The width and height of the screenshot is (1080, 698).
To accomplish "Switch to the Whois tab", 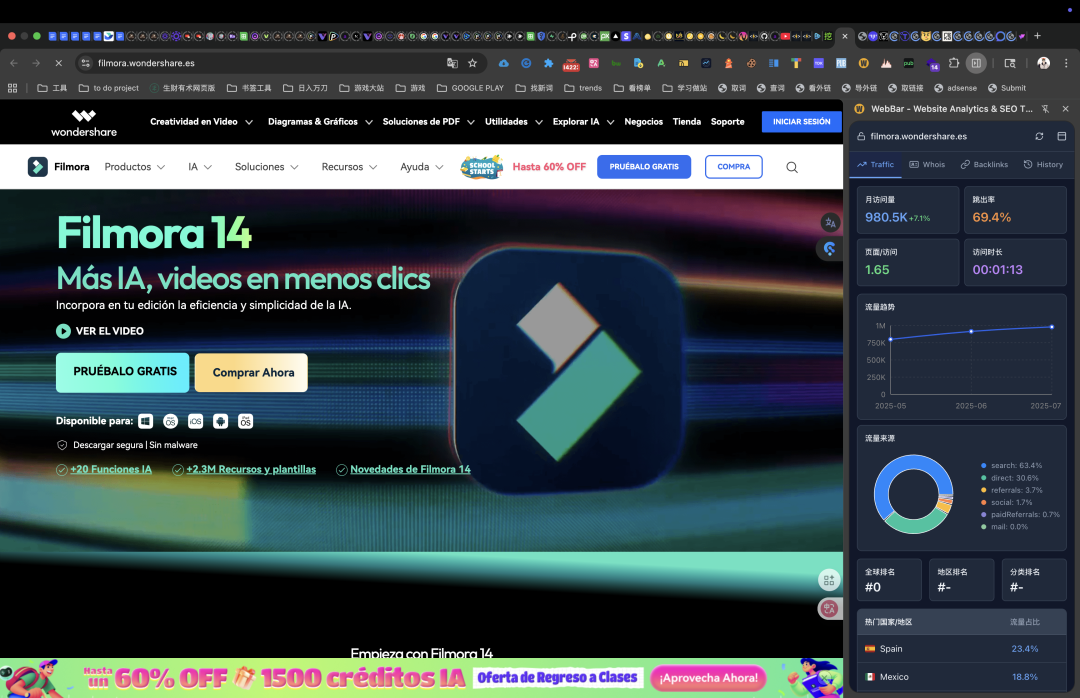I will point(927,165).
